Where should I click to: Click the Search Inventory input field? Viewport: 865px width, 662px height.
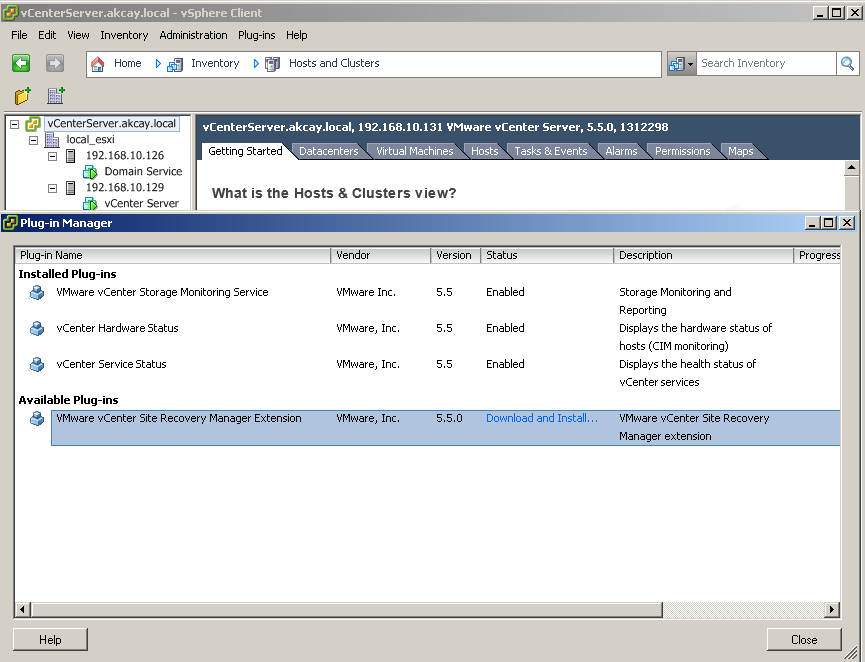[766, 63]
